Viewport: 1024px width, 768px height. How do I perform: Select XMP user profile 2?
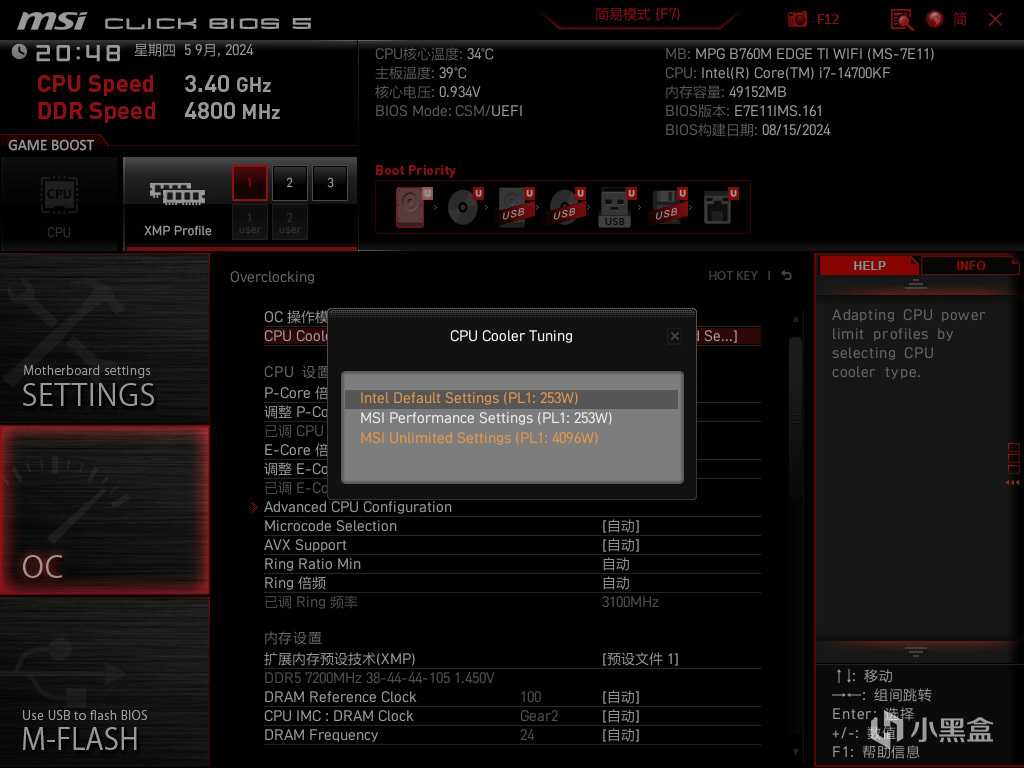(289, 222)
